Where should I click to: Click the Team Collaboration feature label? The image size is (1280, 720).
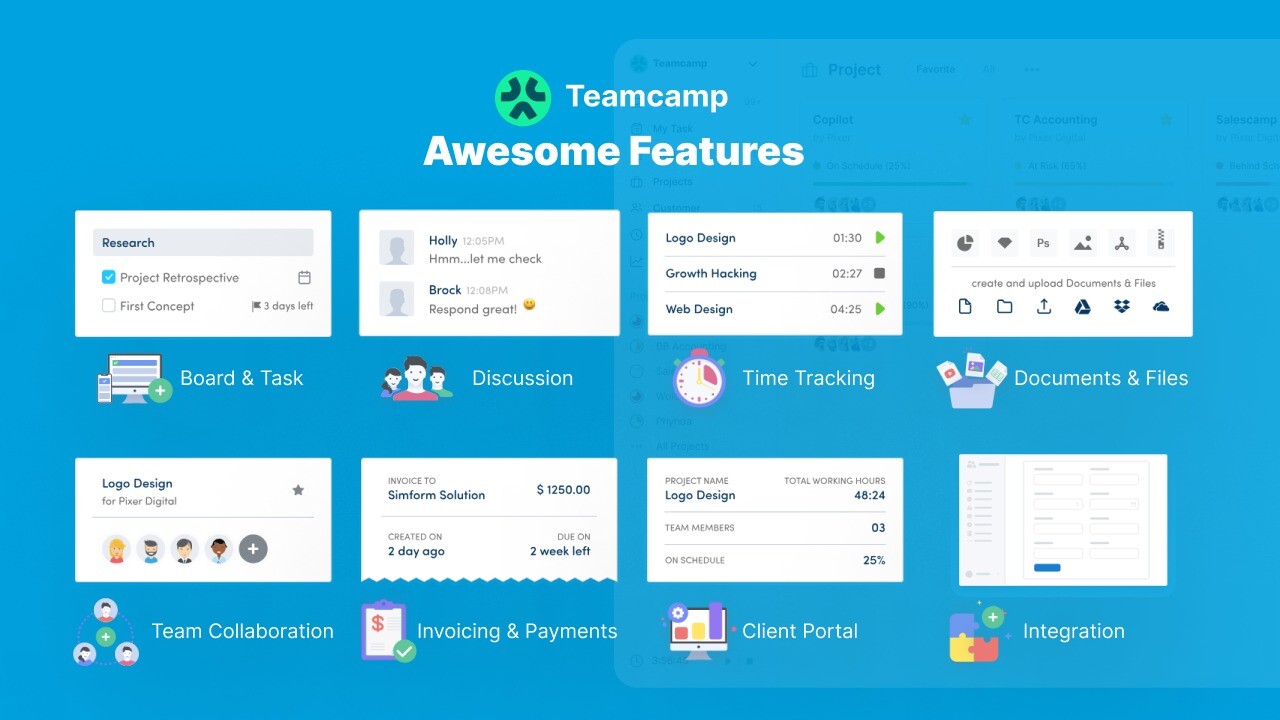(242, 631)
